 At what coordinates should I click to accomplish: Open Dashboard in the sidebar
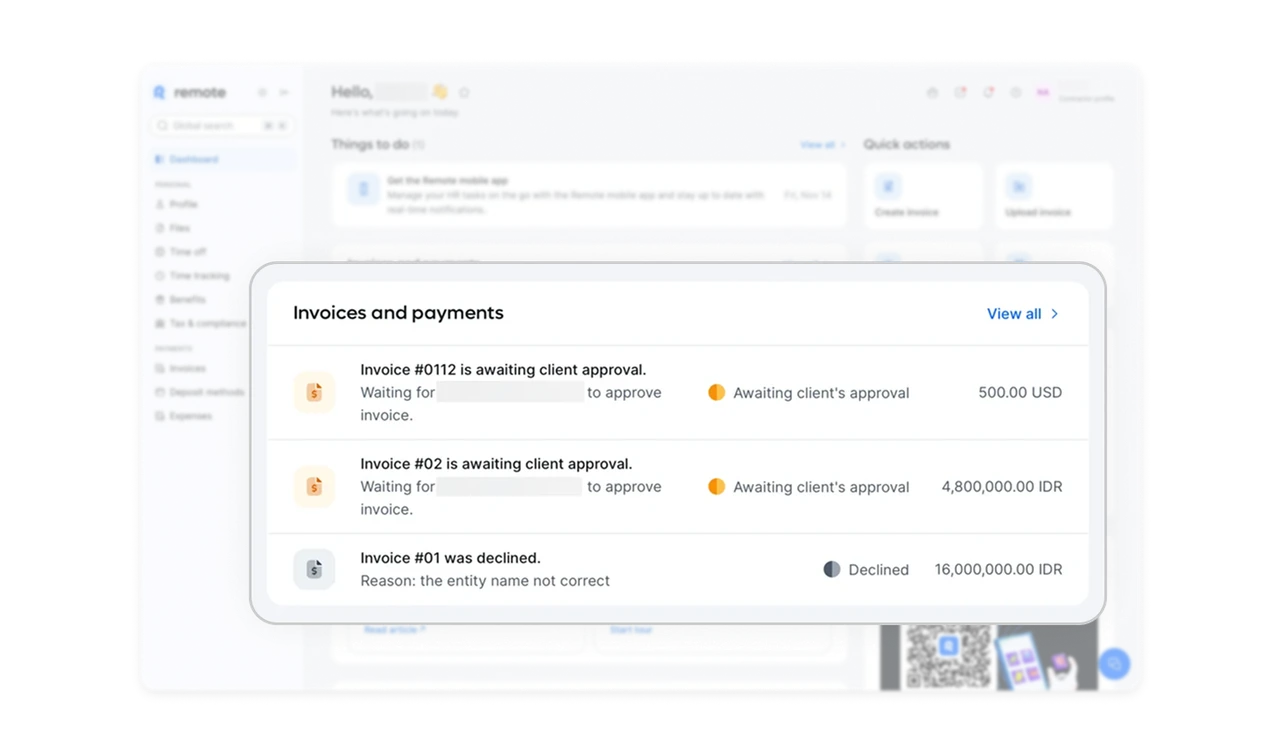221,159
